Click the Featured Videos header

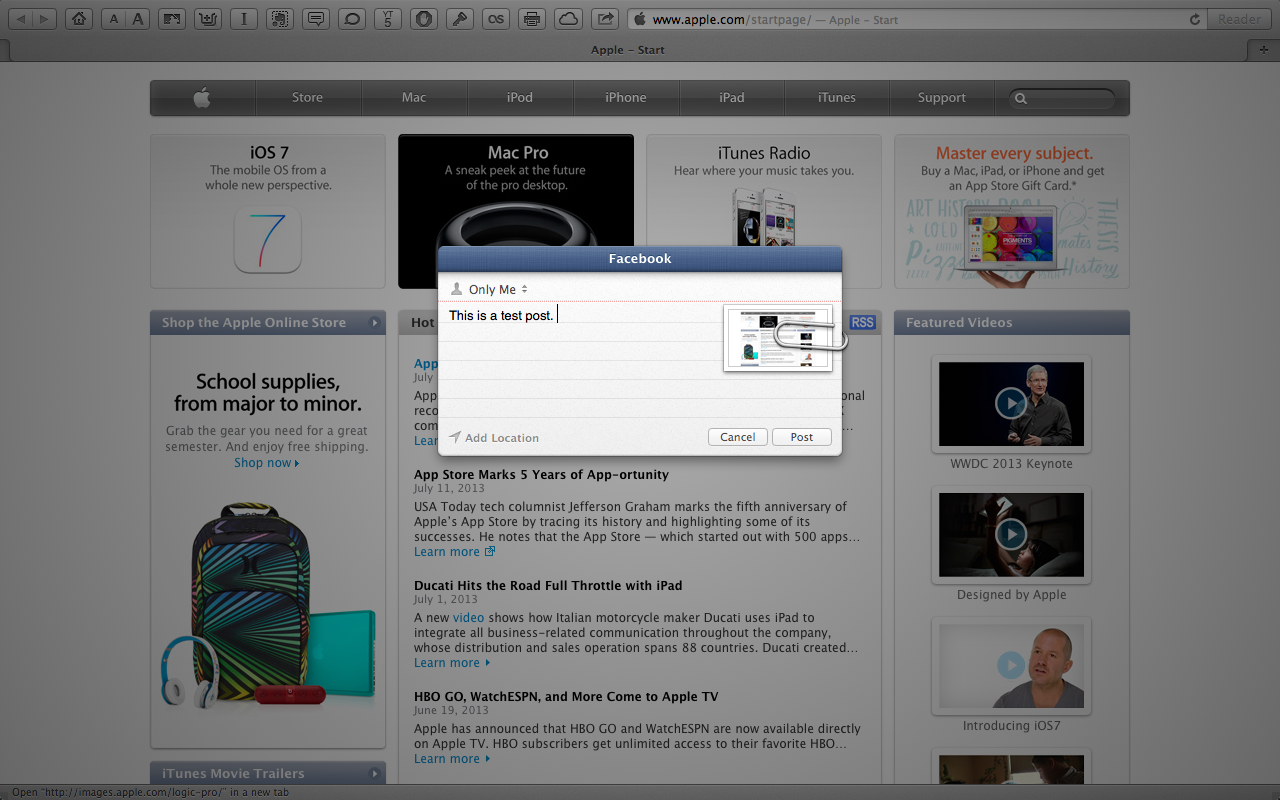click(x=1012, y=323)
